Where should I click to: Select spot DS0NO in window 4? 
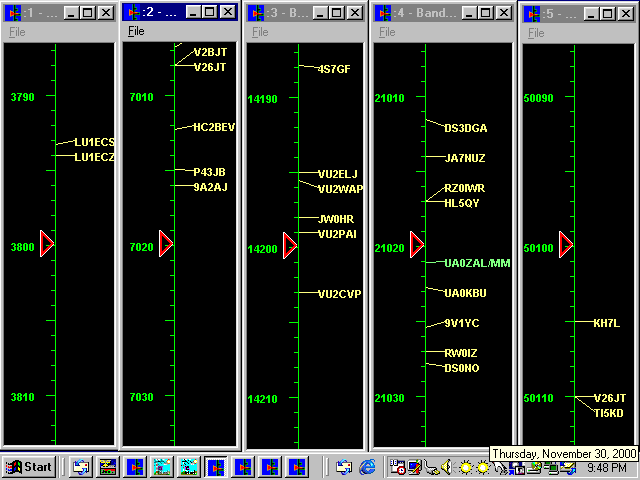(x=462, y=368)
